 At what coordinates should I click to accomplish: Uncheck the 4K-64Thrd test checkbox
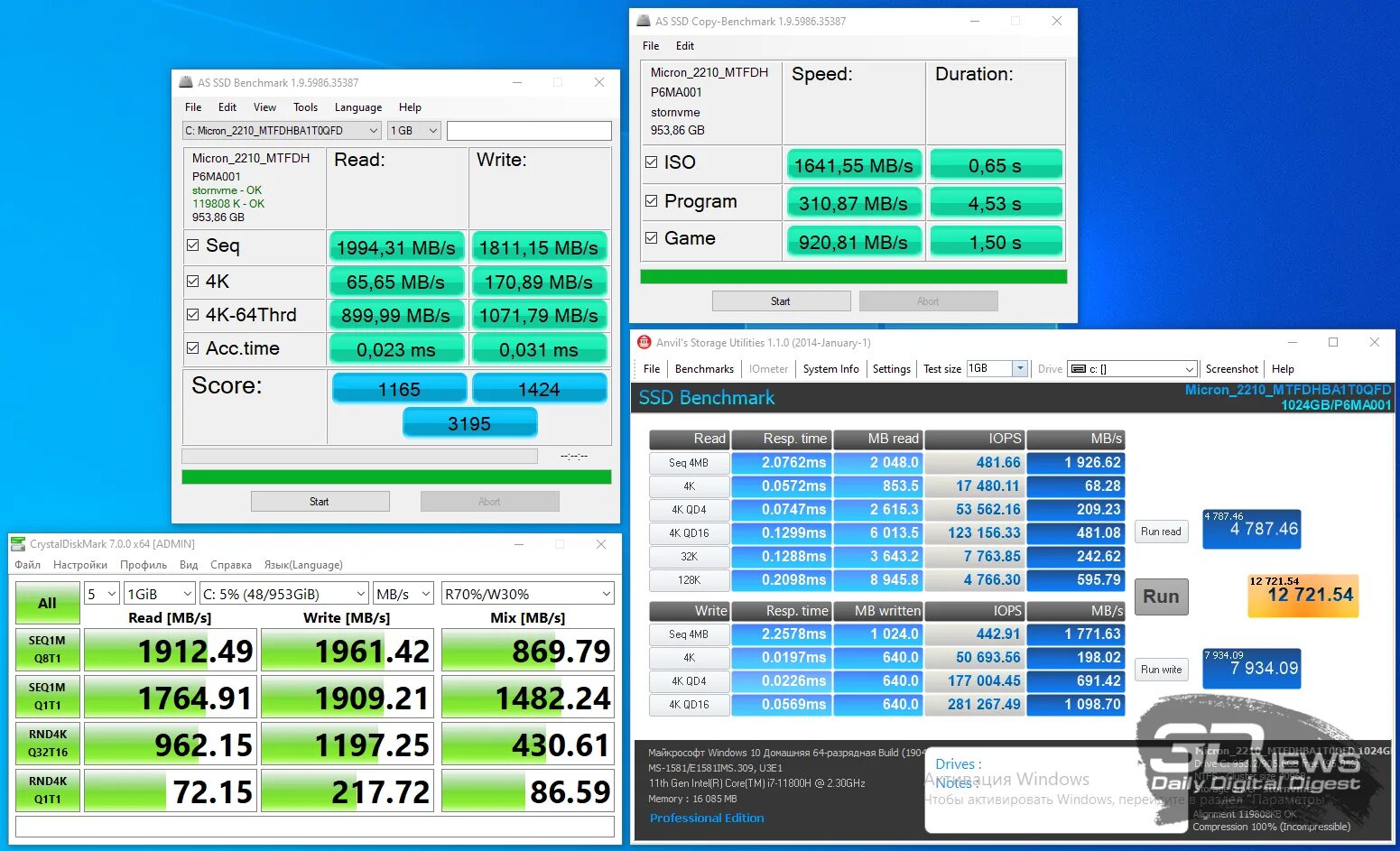(x=192, y=315)
